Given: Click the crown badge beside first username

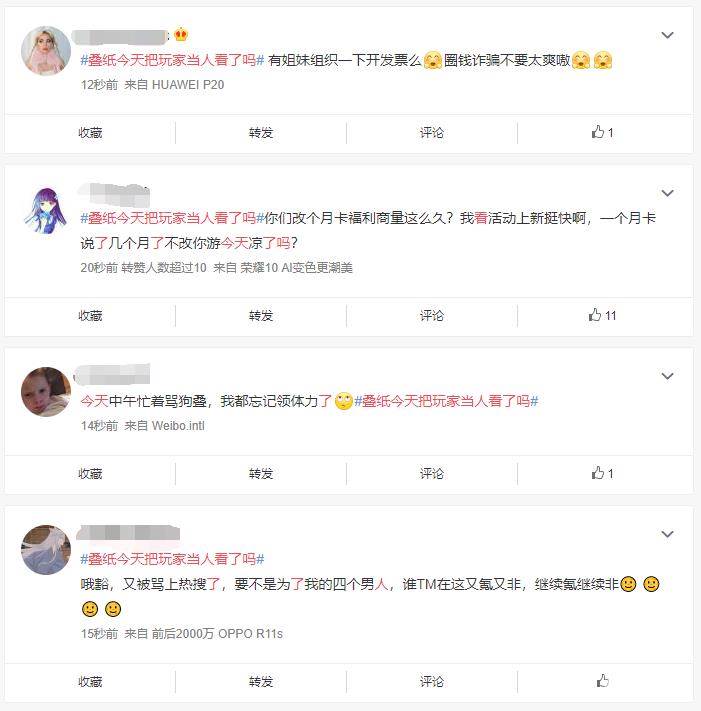Looking at the screenshot, I should click(181, 35).
